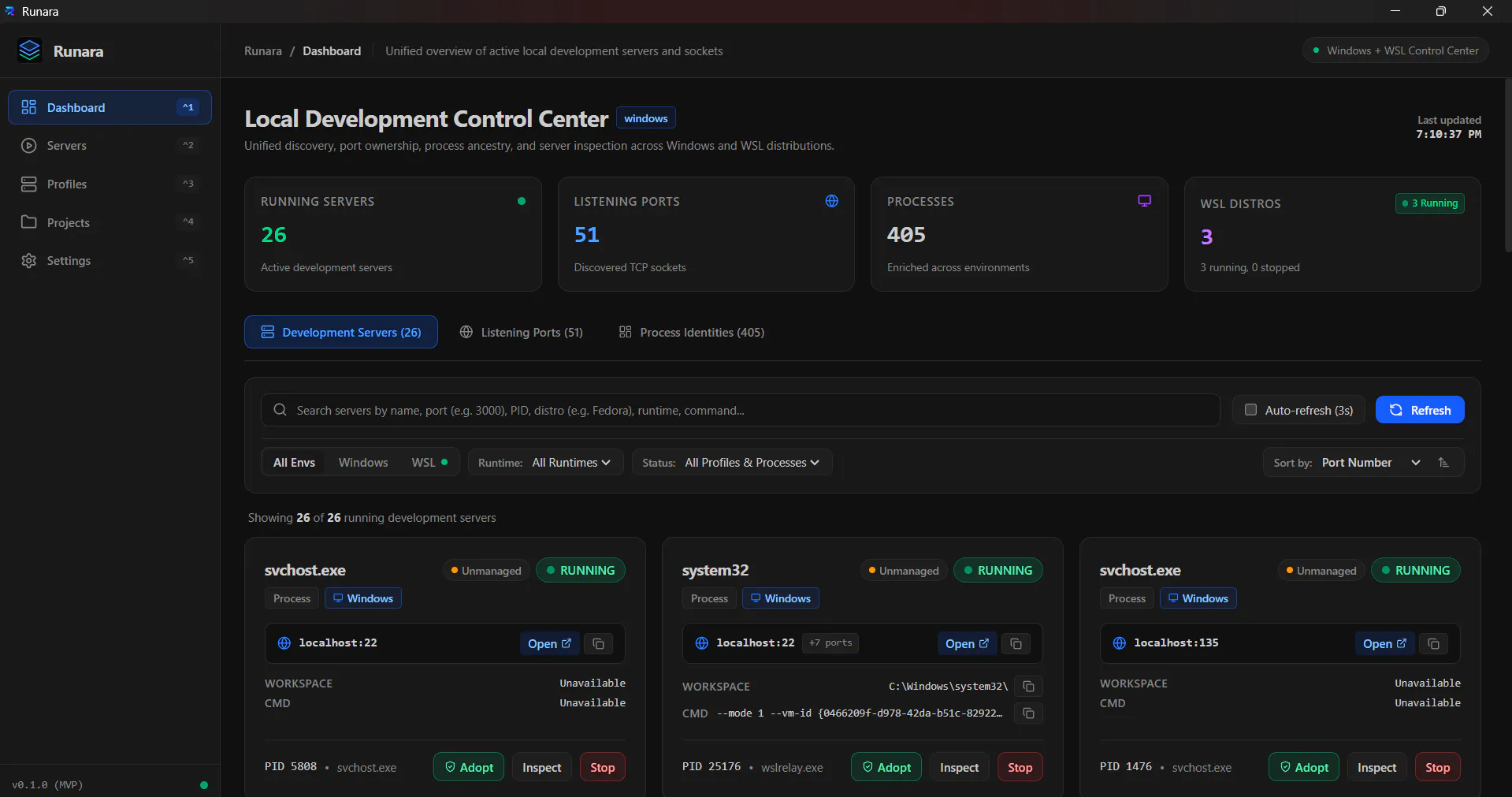The width and height of the screenshot is (1512, 797).
Task: Expand the Runtime All Runtimes dropdown
Action: (546, 463)
